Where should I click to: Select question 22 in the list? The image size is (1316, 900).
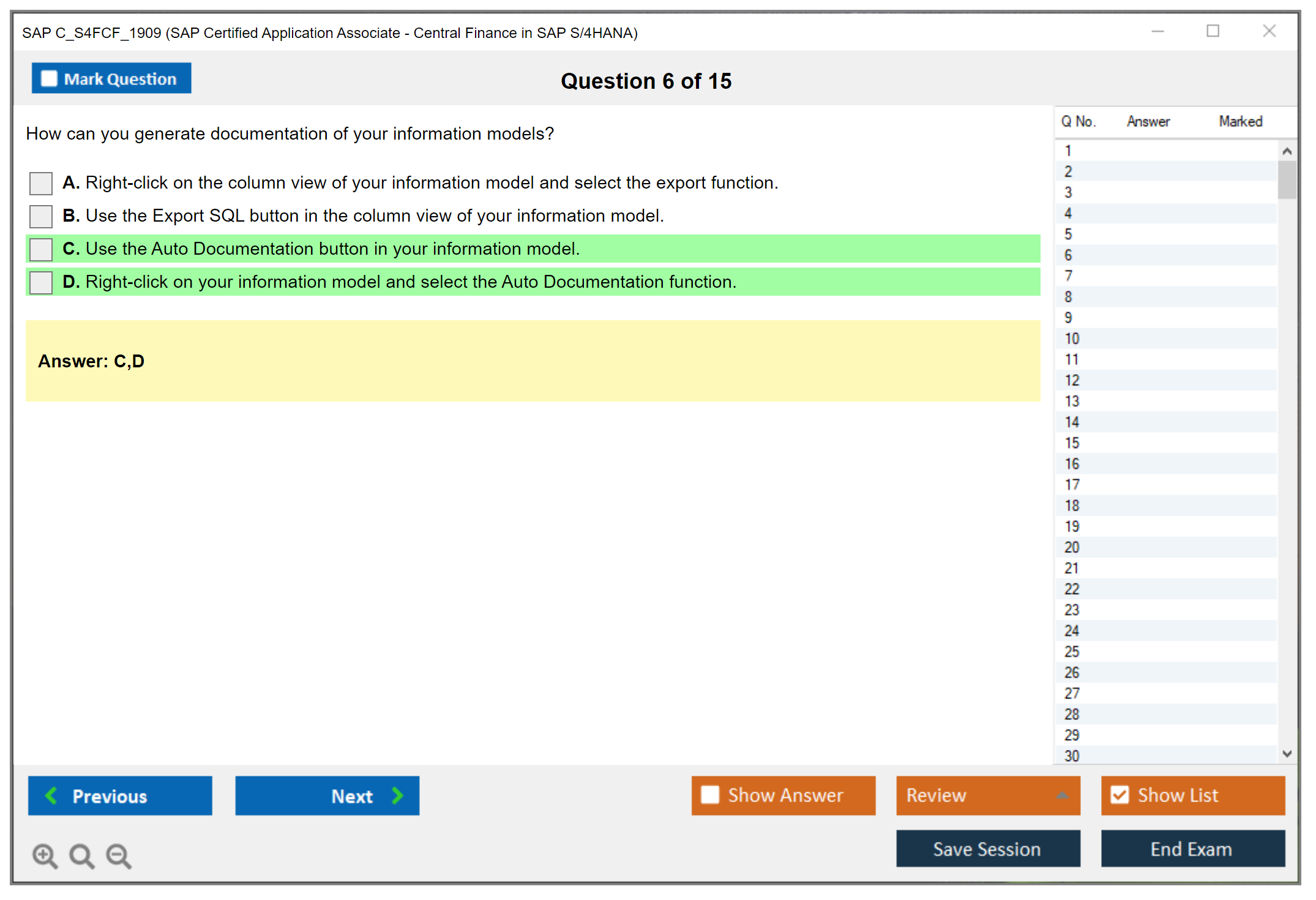pyautogui.click(x=1072, y=589)
